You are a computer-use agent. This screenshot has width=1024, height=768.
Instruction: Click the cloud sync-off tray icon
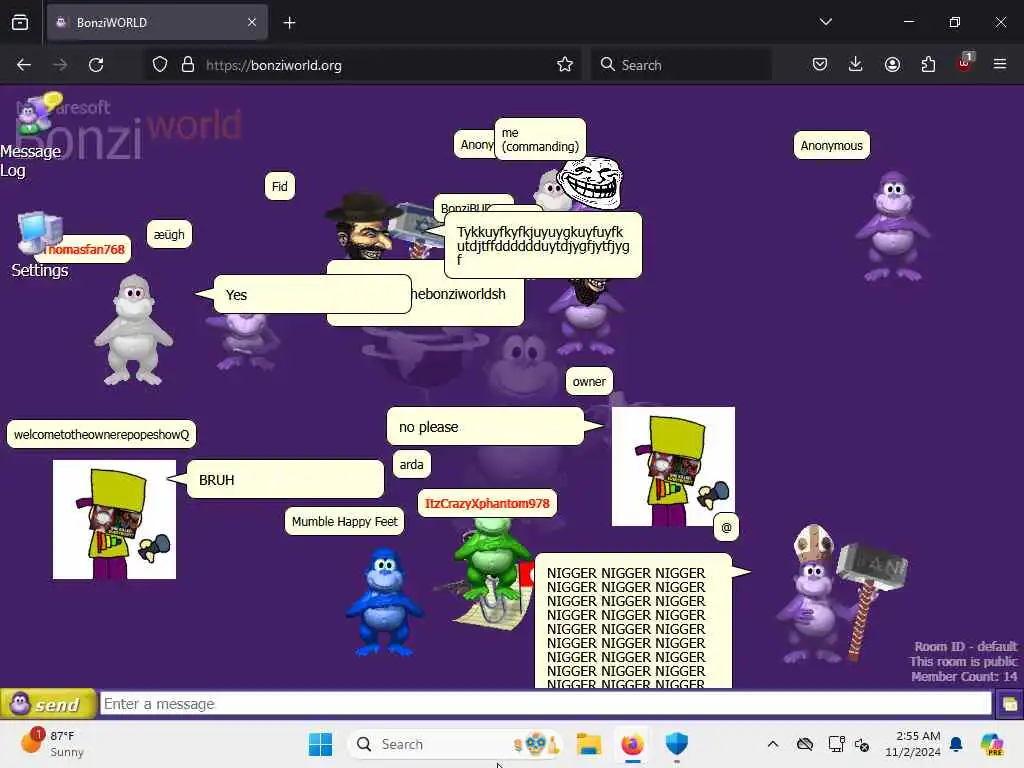pos(805,744)
